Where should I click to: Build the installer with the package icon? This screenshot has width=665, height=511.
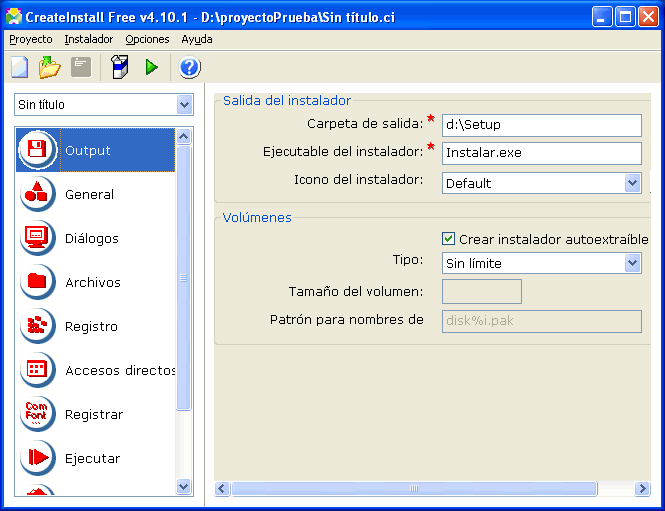click(120, 67)
